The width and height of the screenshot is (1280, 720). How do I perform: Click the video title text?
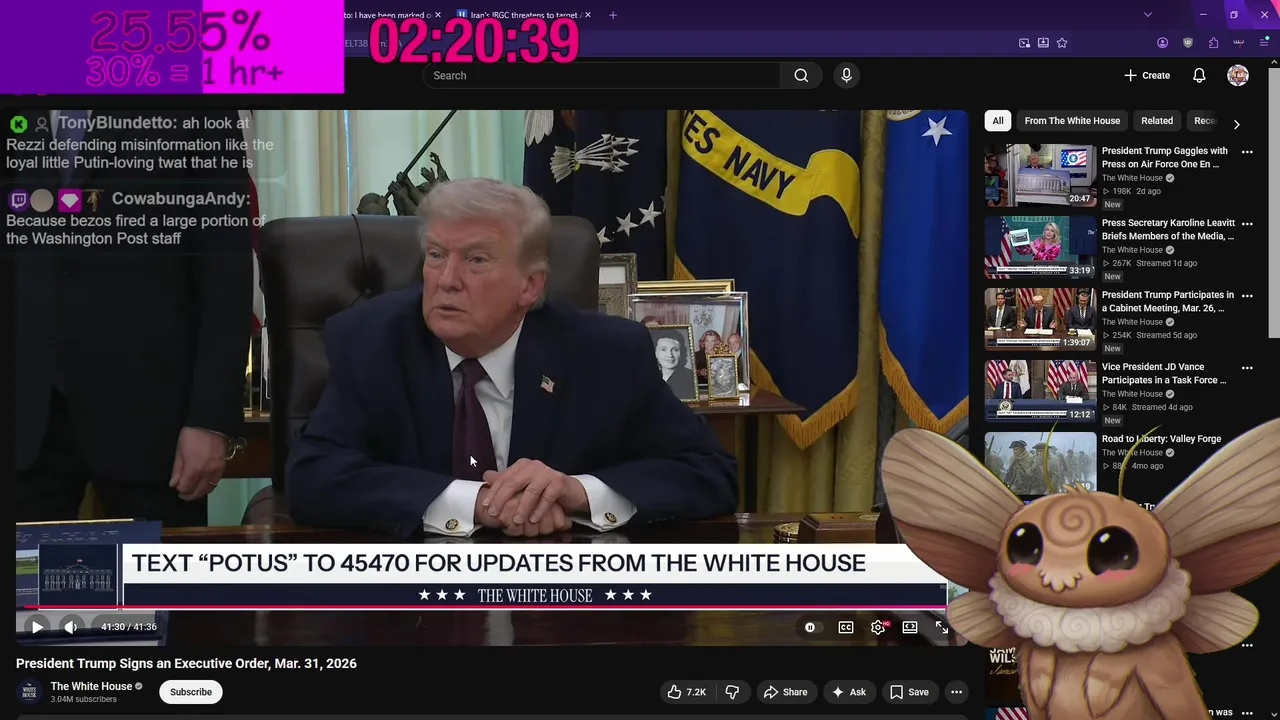186,664
